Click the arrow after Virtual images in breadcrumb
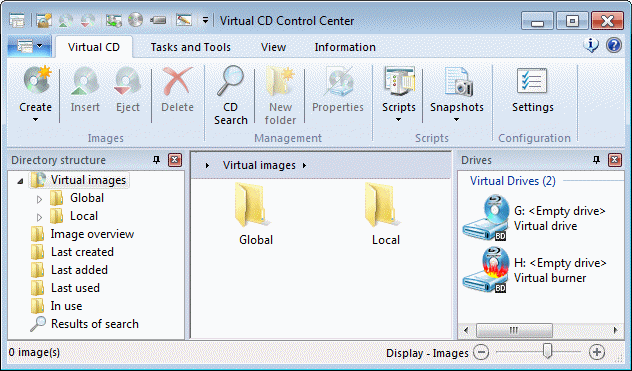This screenshot has height=371, width=632. point(305,165)
